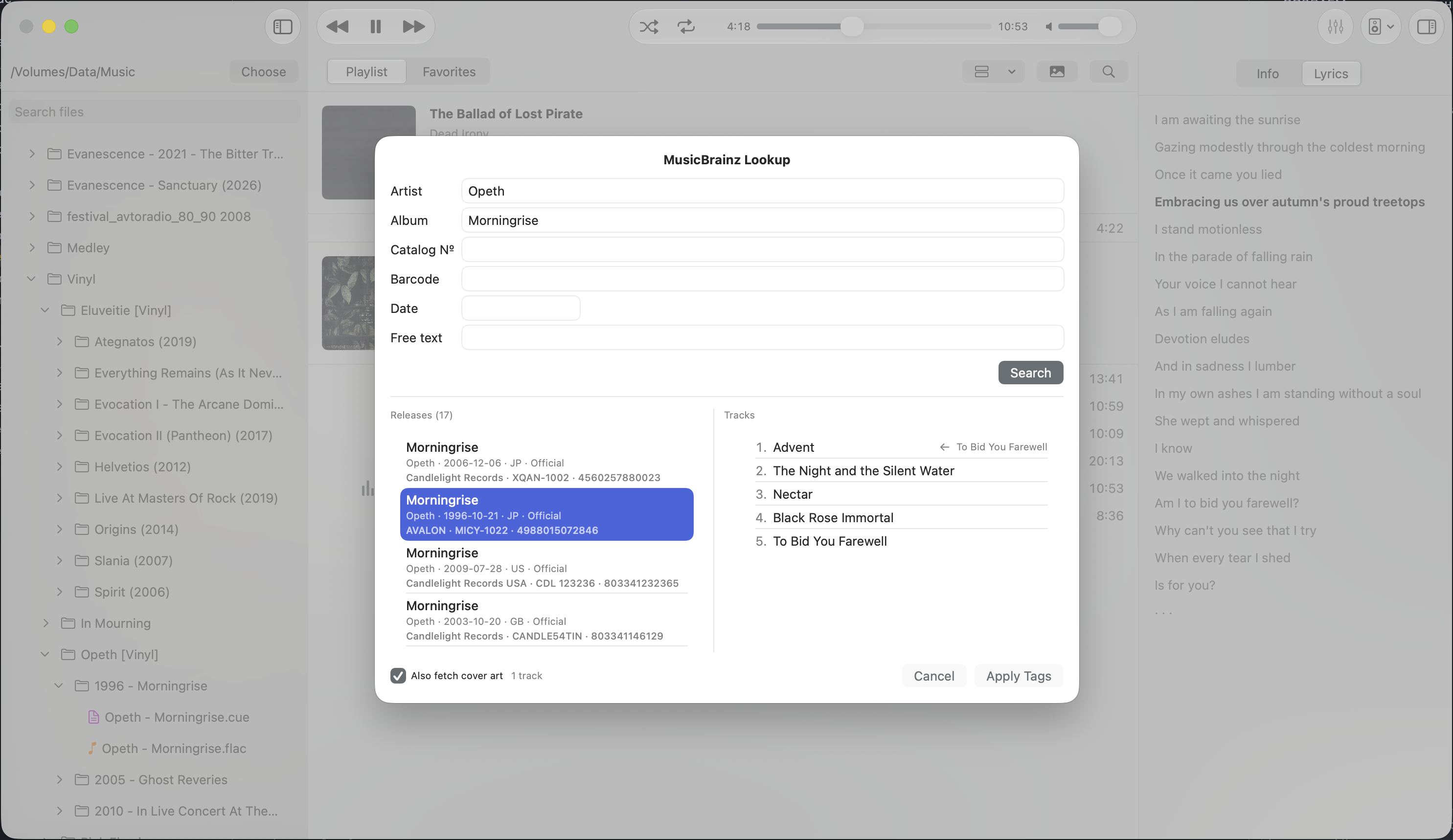The height and width of the screenshot is (840, 1453).
Task: Click track 5 To Bid You Farewell
Action: click(901, 541)
